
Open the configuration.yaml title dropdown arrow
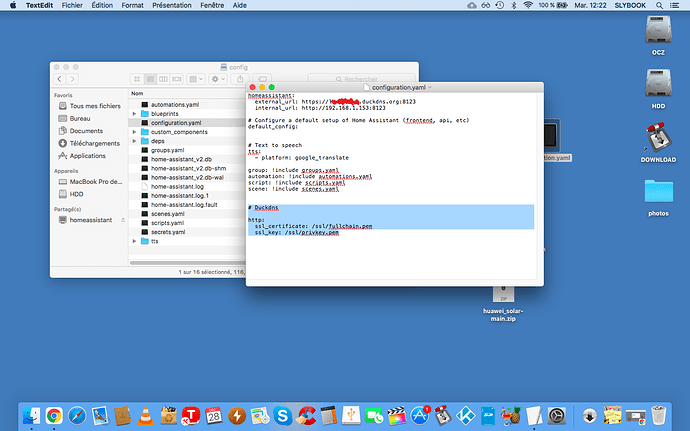(x=430, y=87)
